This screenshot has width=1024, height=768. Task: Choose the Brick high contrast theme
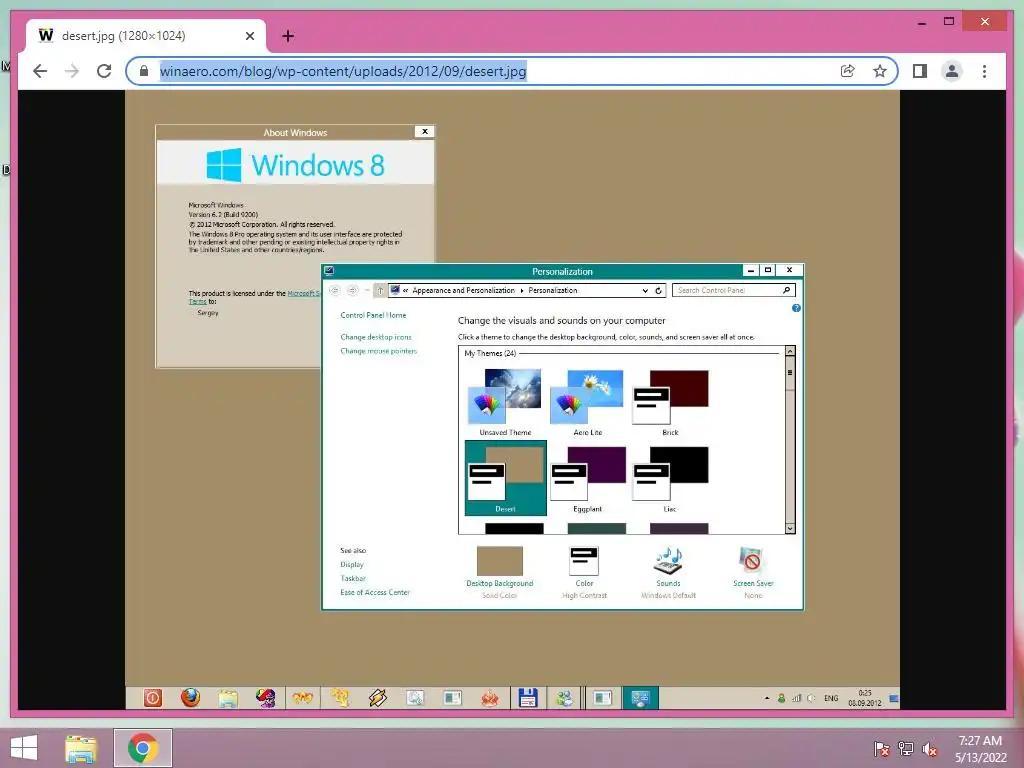pyautogui.click(x=670, y=403)
